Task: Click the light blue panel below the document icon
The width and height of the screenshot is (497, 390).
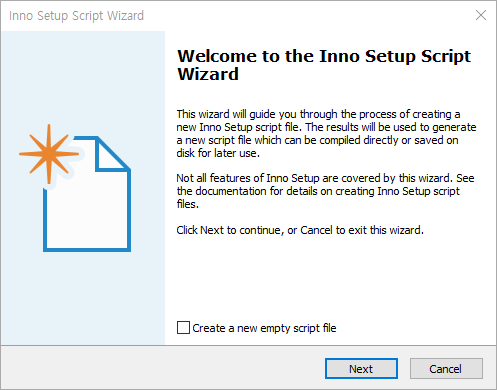Action: coord(83,297)
